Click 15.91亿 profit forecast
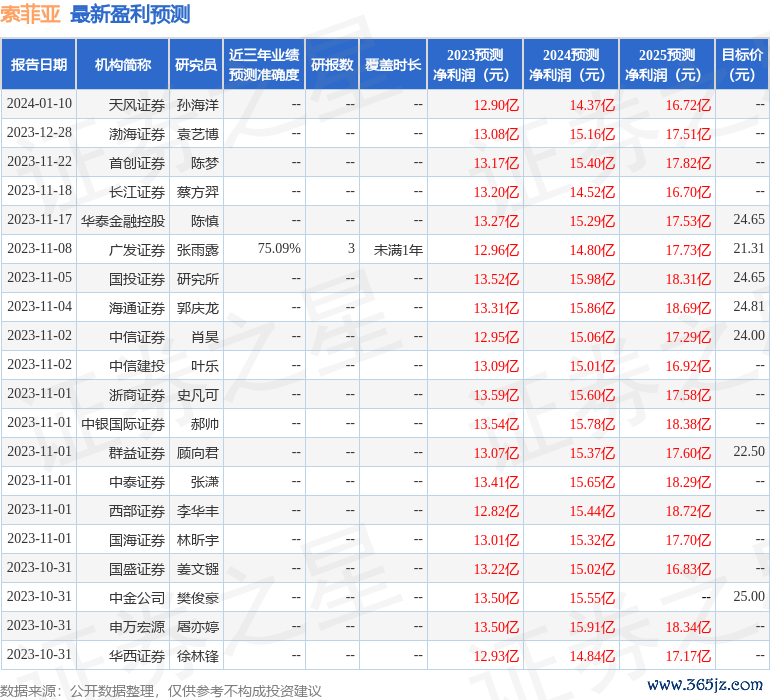This screenshot has width=770, height=700. 592,627
